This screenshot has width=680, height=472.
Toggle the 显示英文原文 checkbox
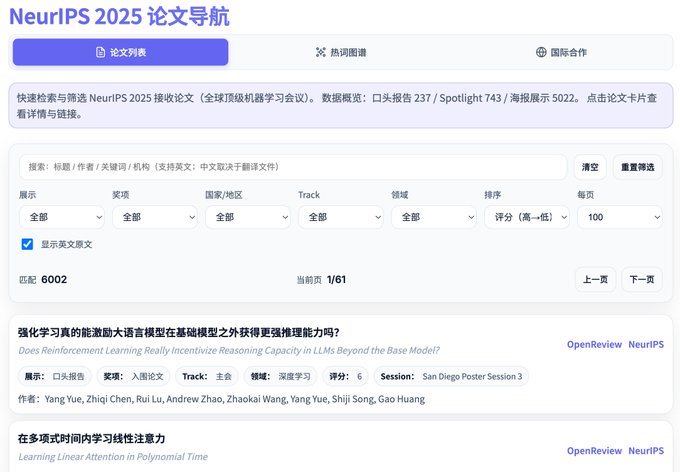27,244
